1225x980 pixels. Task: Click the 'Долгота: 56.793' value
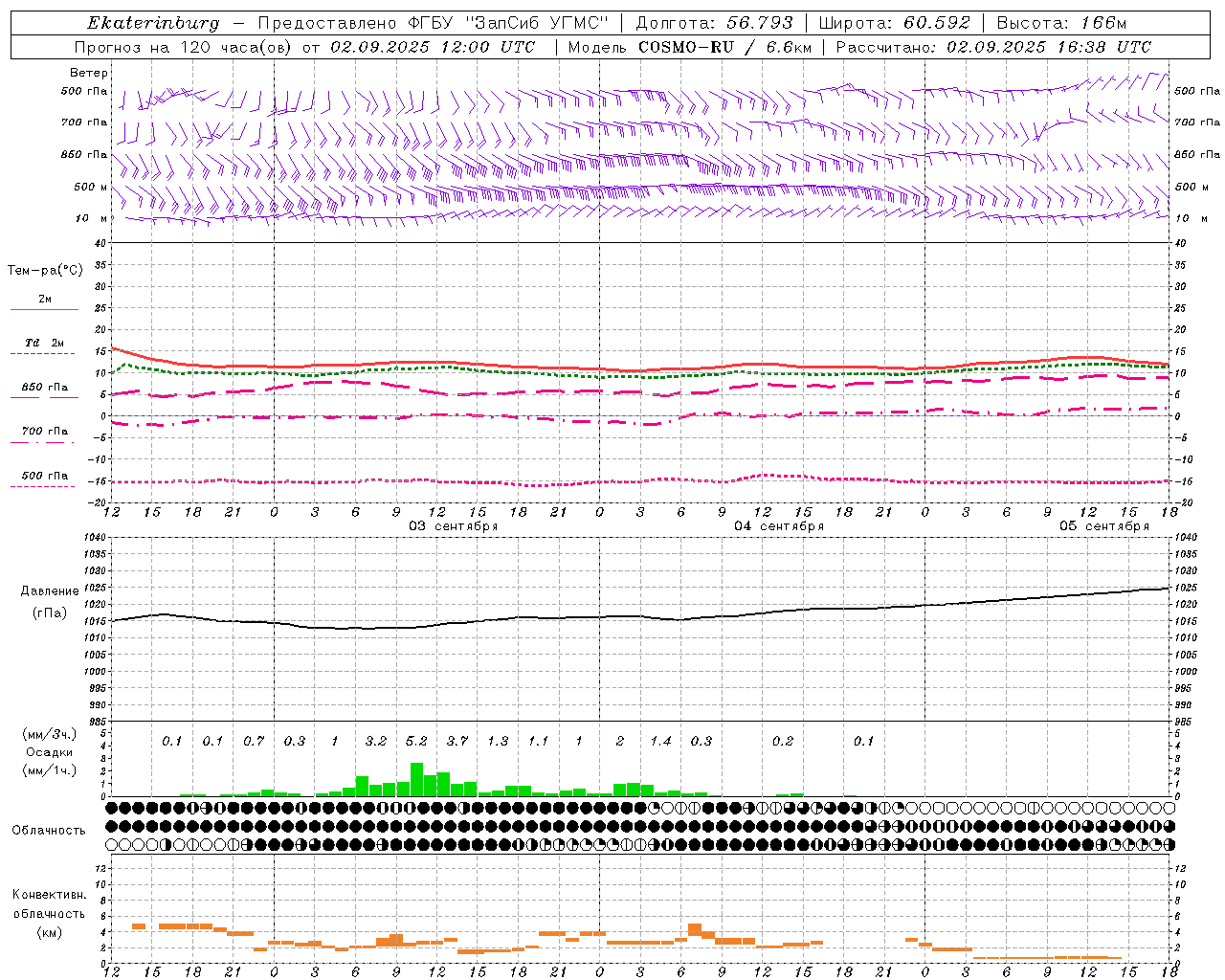point(714,23)
